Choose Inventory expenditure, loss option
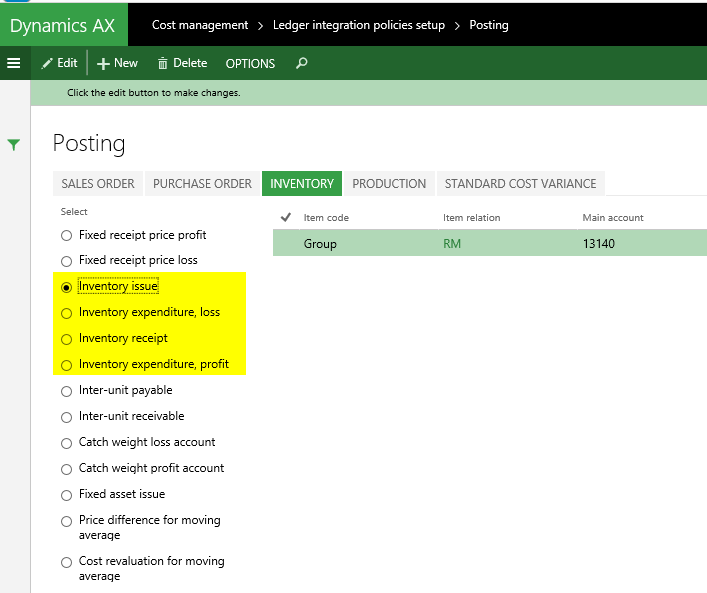This screenshot has width=707, height=593. 67,312
